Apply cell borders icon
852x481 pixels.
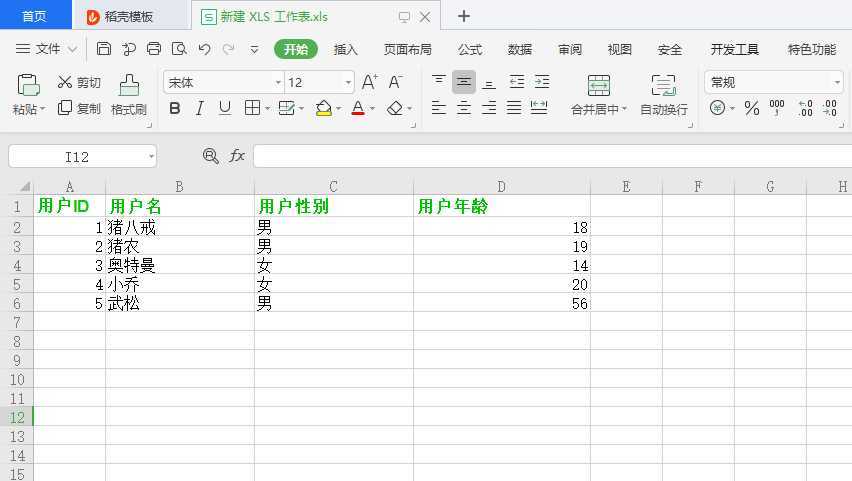[x=252, y=108]
